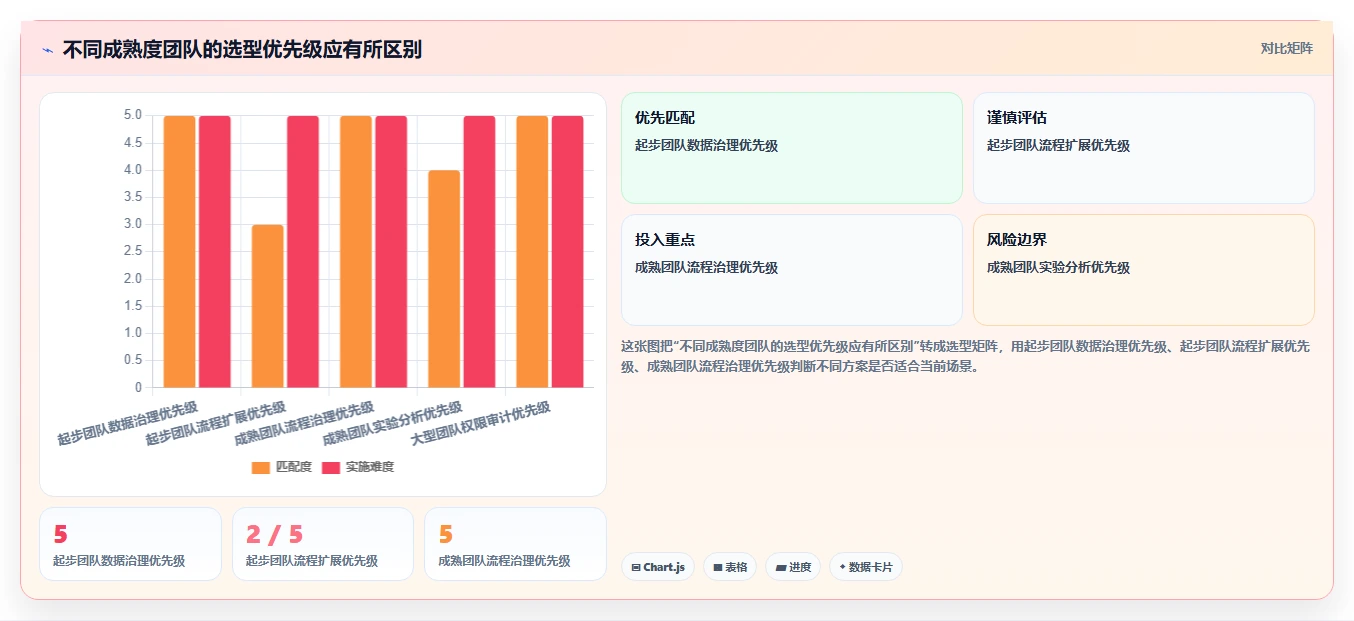Open the 投入重点 matrix card
Image resolution: width=1354 pixels, height=621 pixels.
[792, 270]
